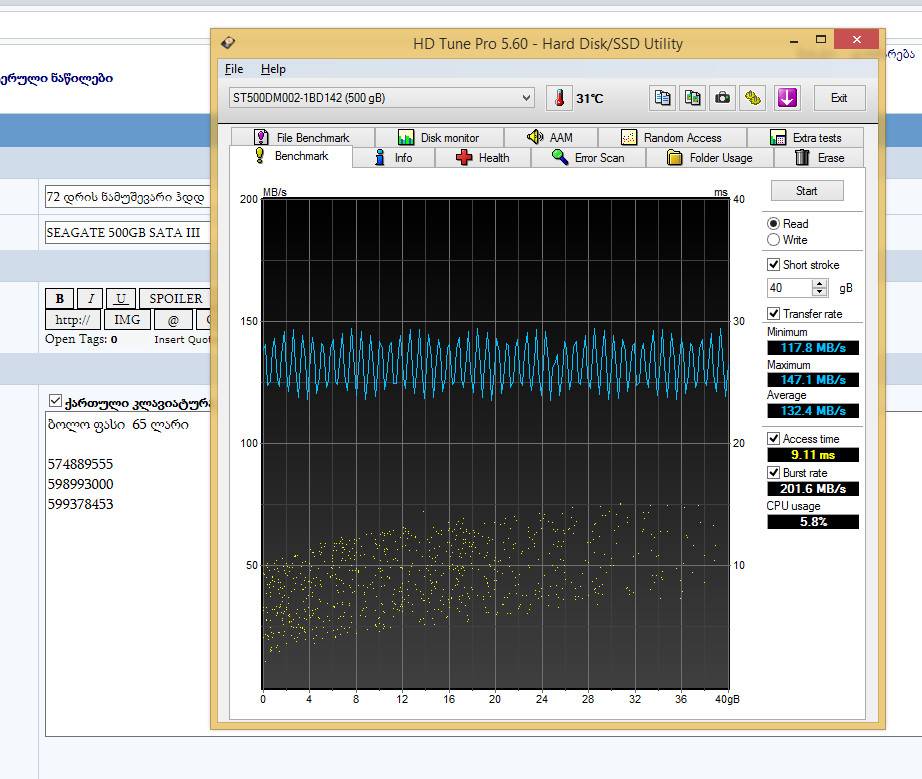Switch to the Erase tab
The image size is (922, 779).
point(819,158)
